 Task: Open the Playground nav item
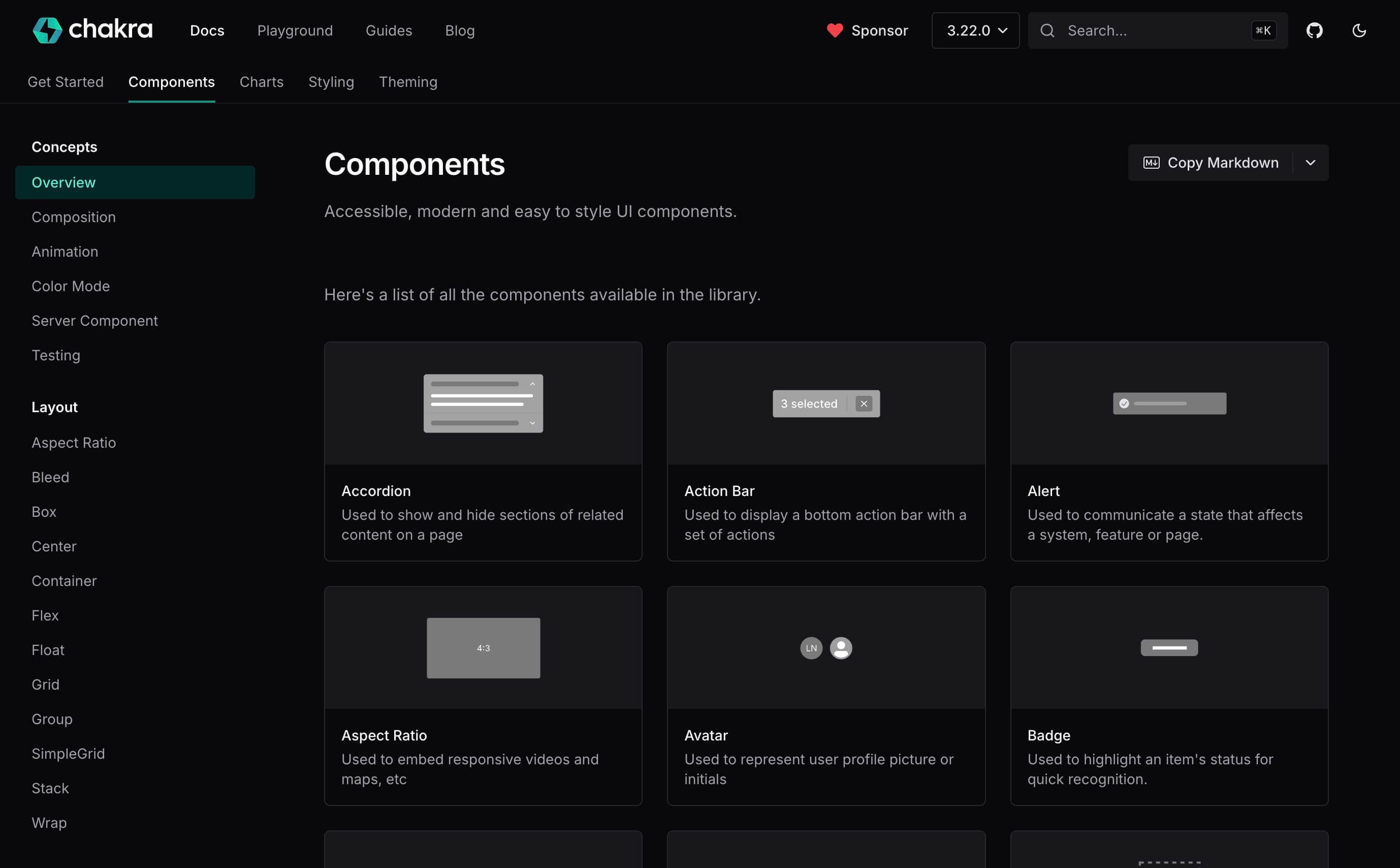295,30
